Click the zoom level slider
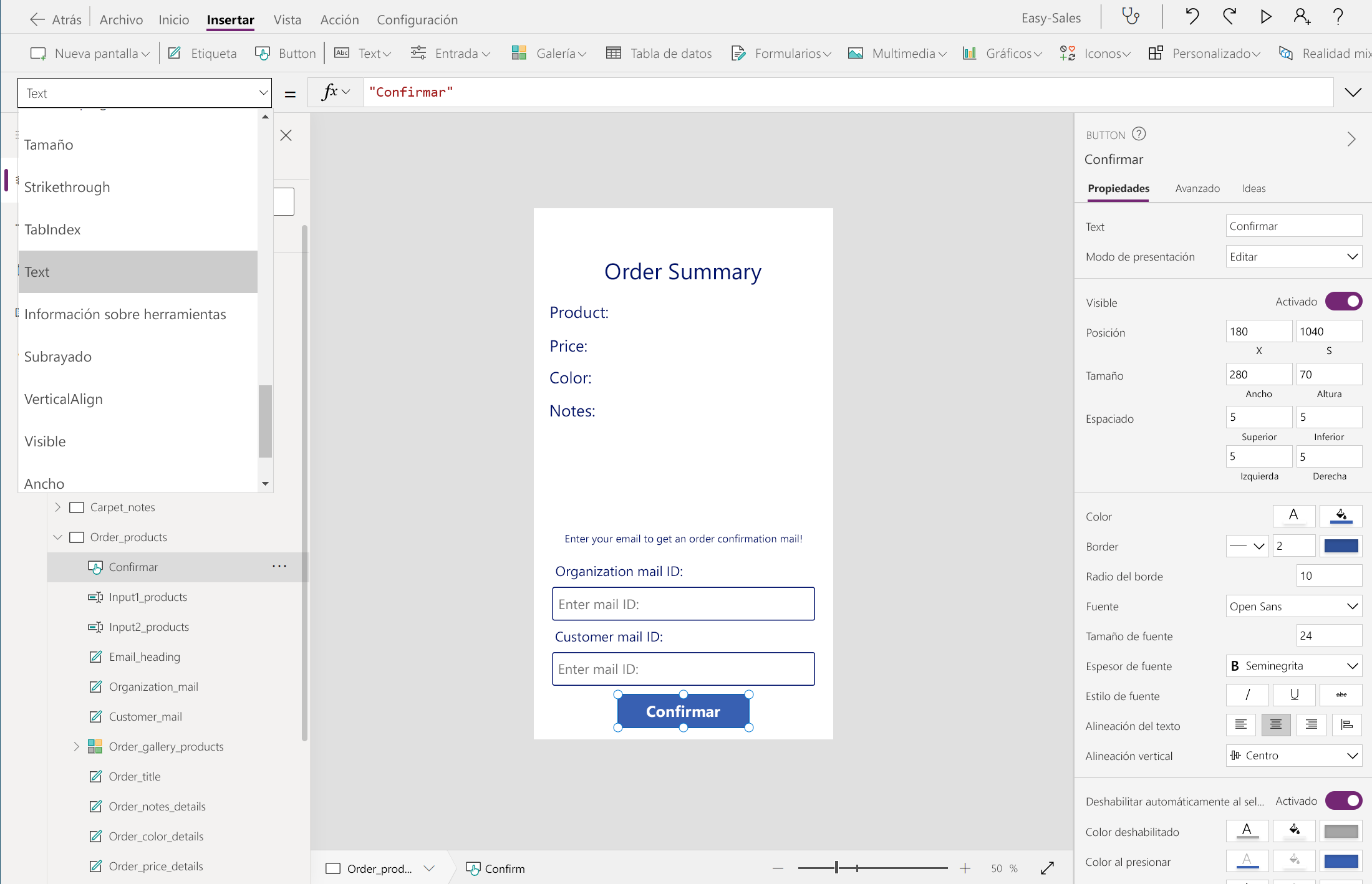The image size is (1372, 884). pyautogui.click(x=872, y=868)
